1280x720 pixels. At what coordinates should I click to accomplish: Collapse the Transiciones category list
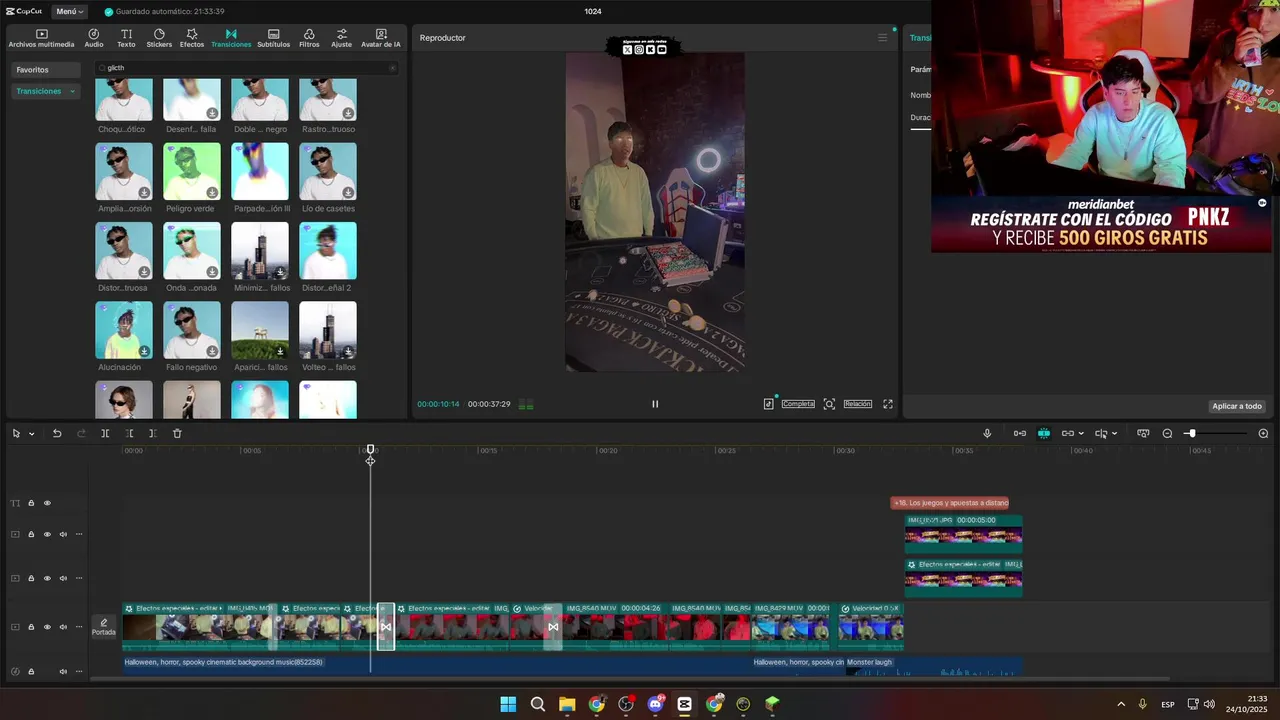(x=72, y=91)
